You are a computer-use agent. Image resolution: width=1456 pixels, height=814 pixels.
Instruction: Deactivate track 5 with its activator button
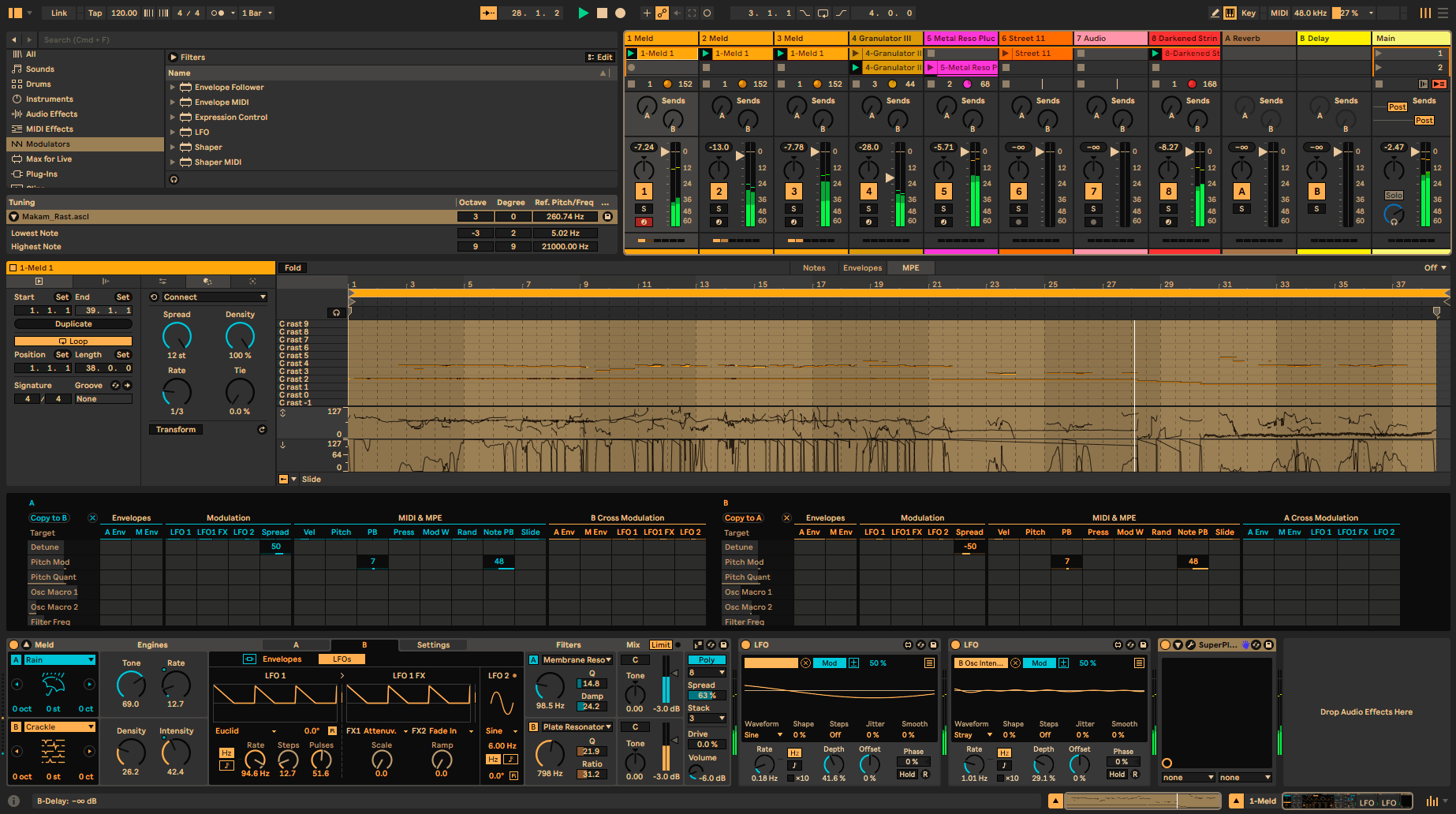point(943,191)
